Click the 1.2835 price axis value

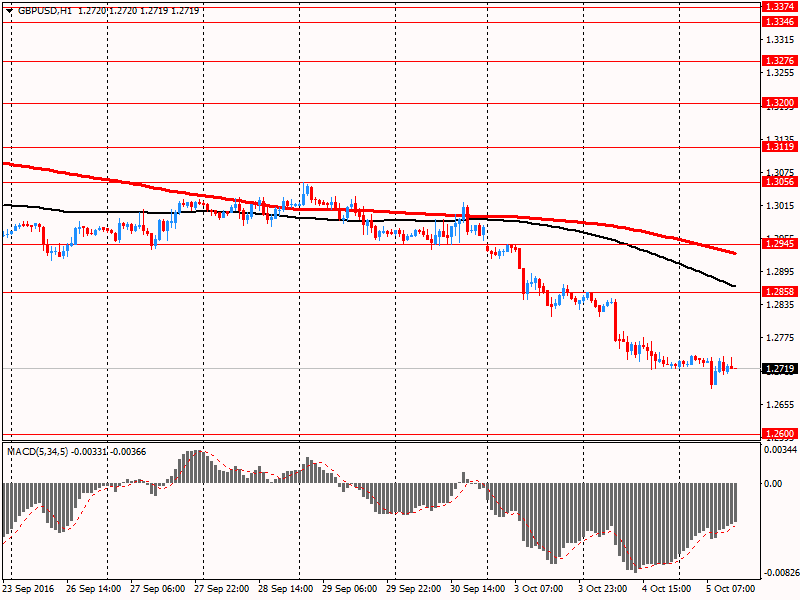pyautogui.click(x=781, y=305)
